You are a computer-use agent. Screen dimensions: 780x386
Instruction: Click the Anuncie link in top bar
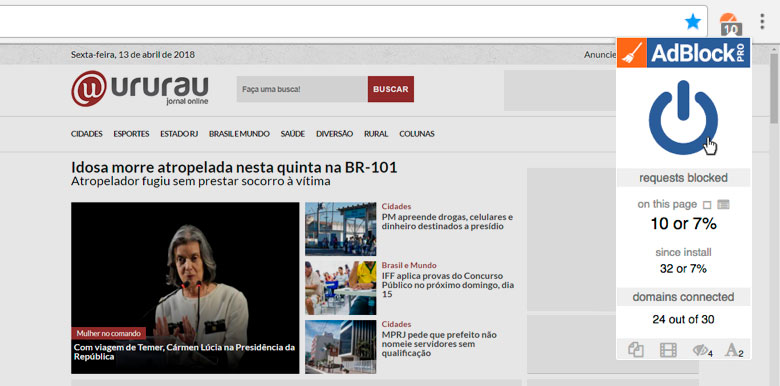tap(600, 55)
